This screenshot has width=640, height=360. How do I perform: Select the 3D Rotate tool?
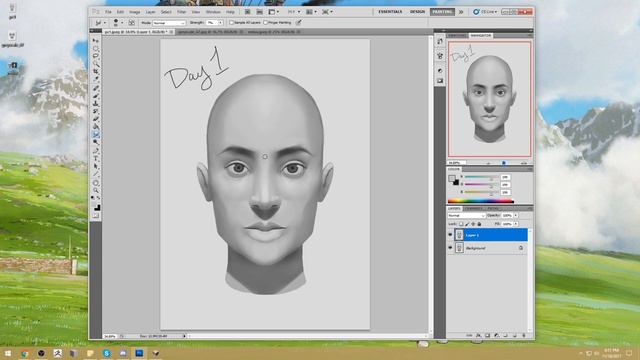click(96, 183)
